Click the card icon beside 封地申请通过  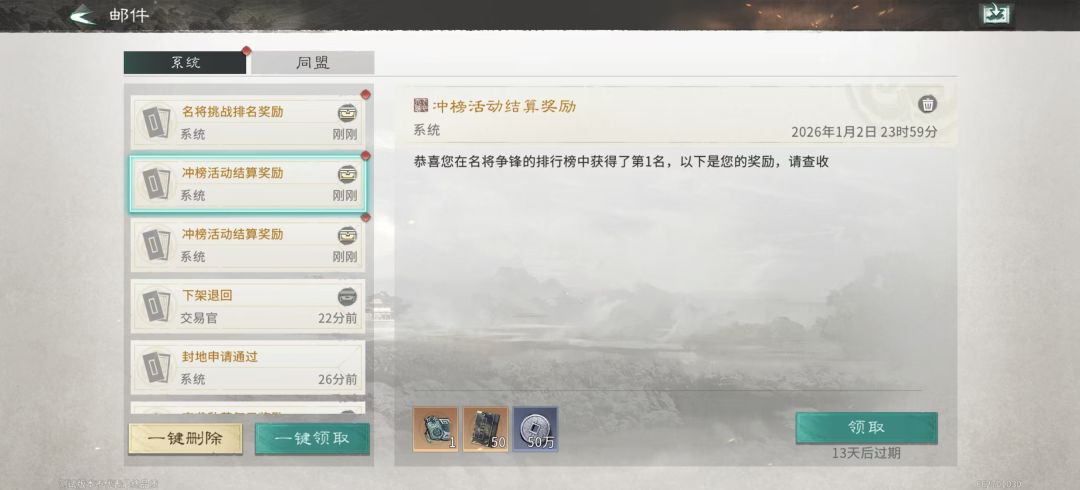tap(156, 367)
